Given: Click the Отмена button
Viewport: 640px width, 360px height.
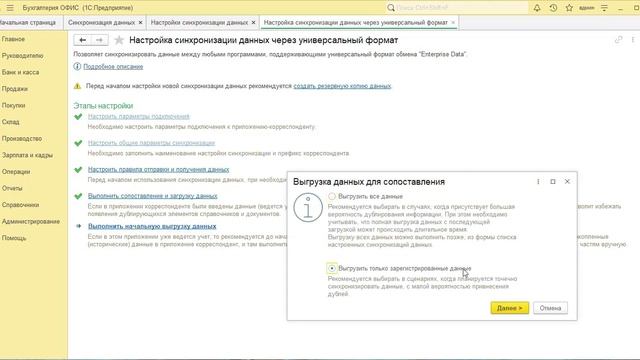Looking at the screenshot, I should [550, 308].
